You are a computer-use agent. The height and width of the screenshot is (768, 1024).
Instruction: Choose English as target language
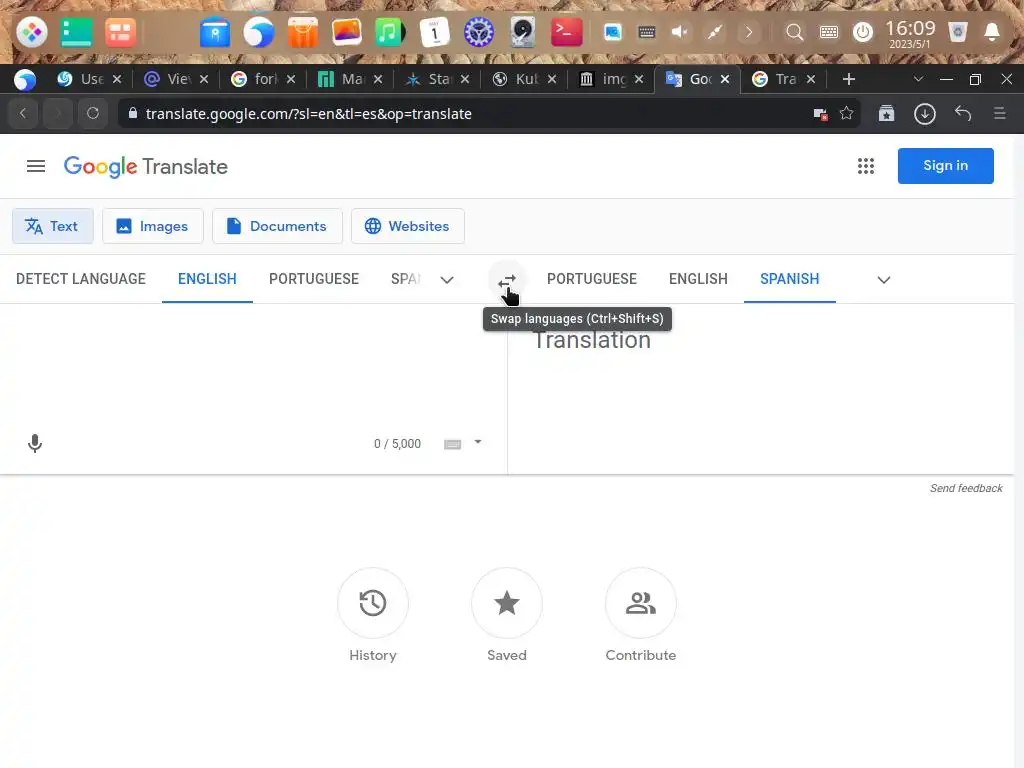tap(698, 279)
